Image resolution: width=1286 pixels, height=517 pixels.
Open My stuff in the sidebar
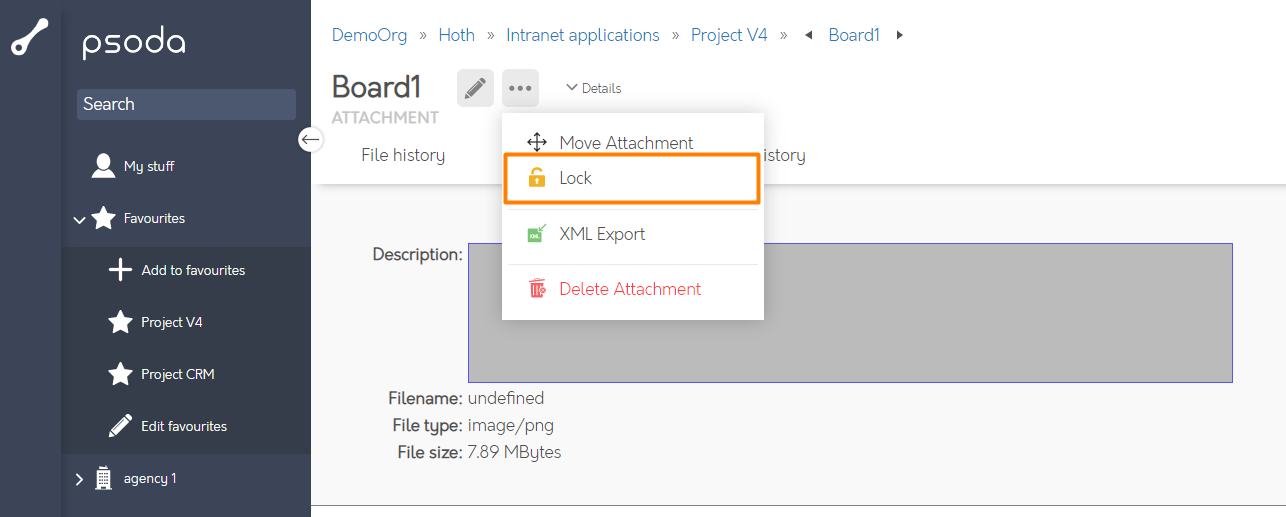(x=148, y=167)
